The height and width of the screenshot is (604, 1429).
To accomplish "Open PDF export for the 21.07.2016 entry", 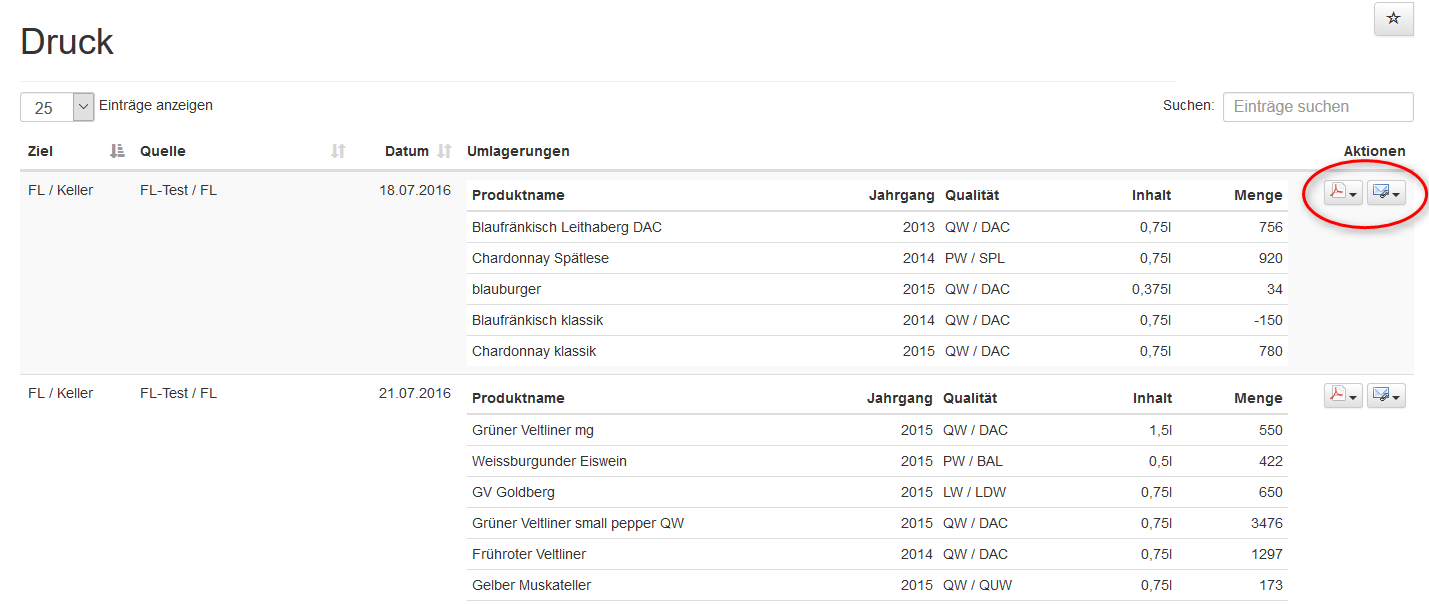I will point(1342,396).
